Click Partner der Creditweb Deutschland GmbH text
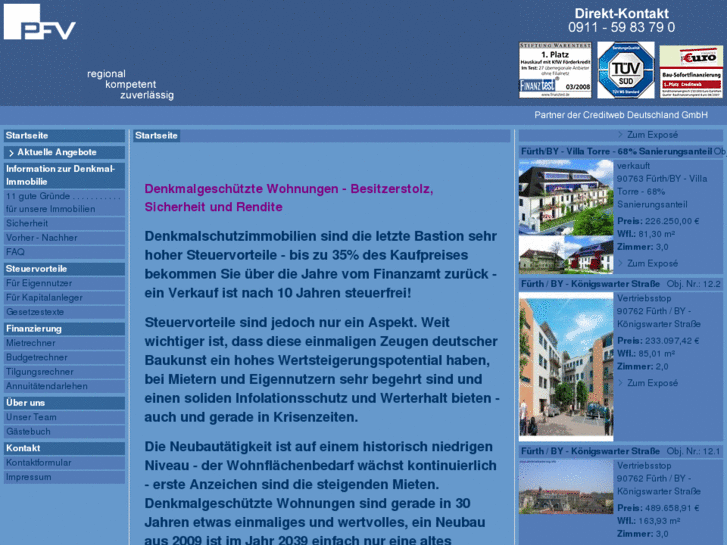Image resolution: width=727 pixels, height=545 pixels. click(x=621, y=115)
